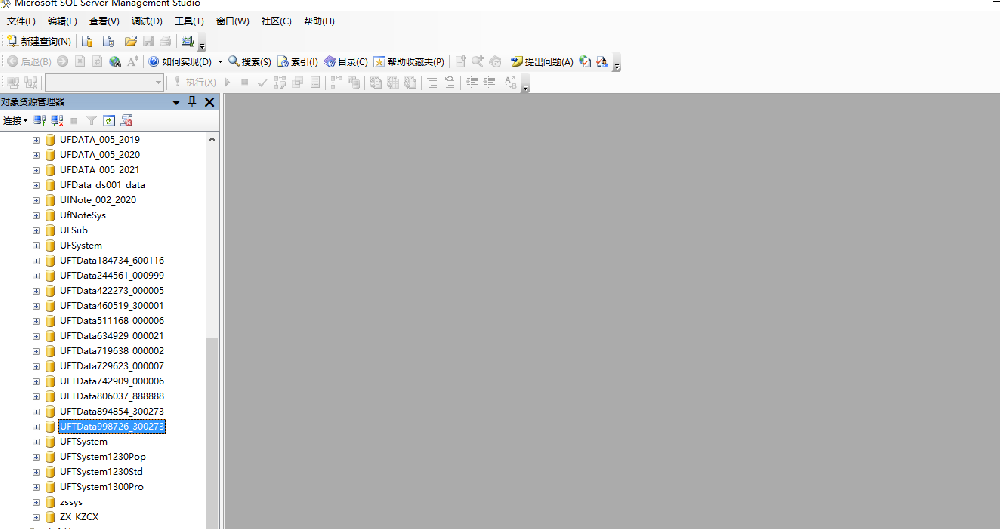Click the font size A icon
1000x529 pixels.
[132, 62]
